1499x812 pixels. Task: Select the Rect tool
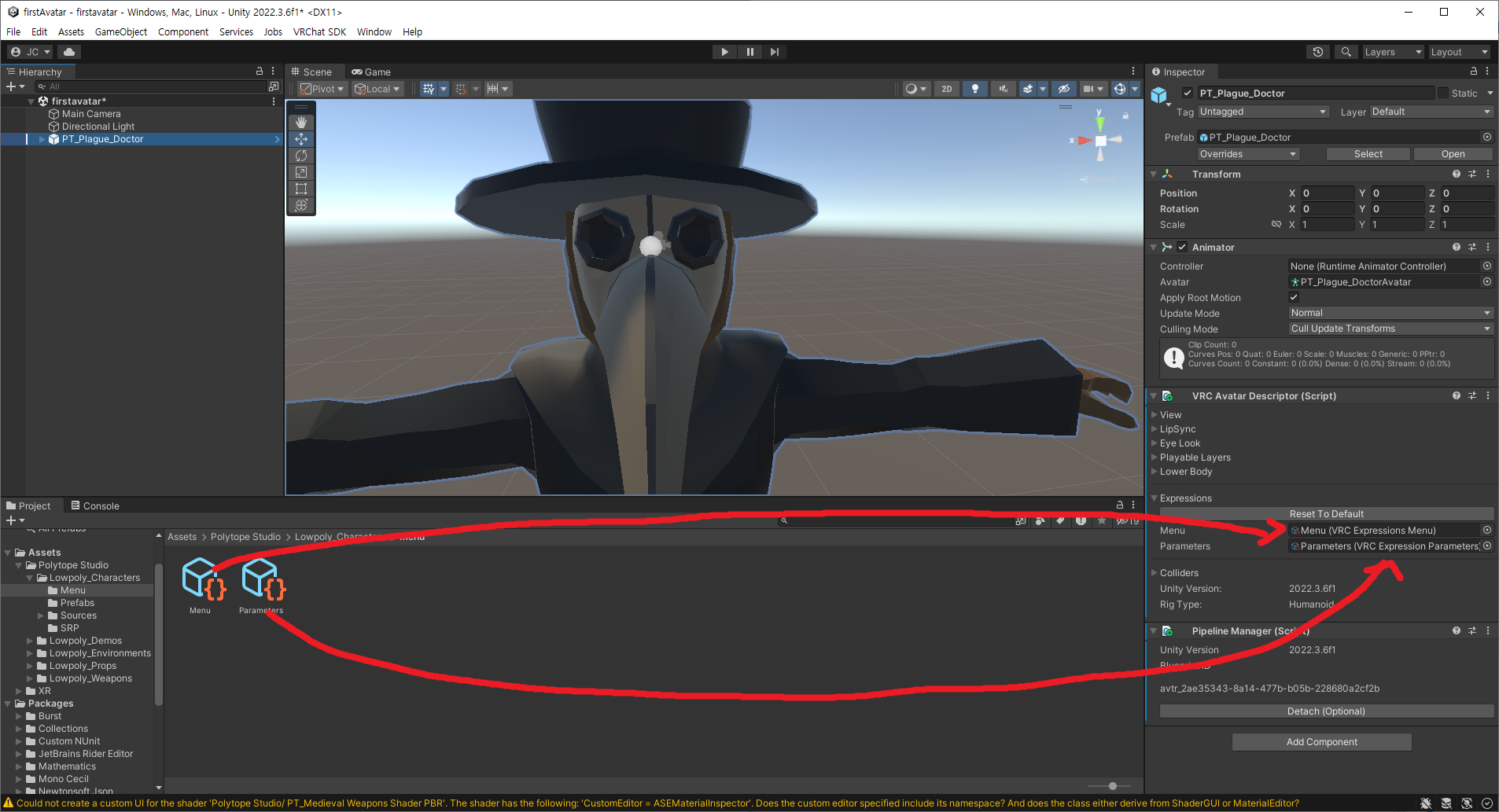click(301, 189)
